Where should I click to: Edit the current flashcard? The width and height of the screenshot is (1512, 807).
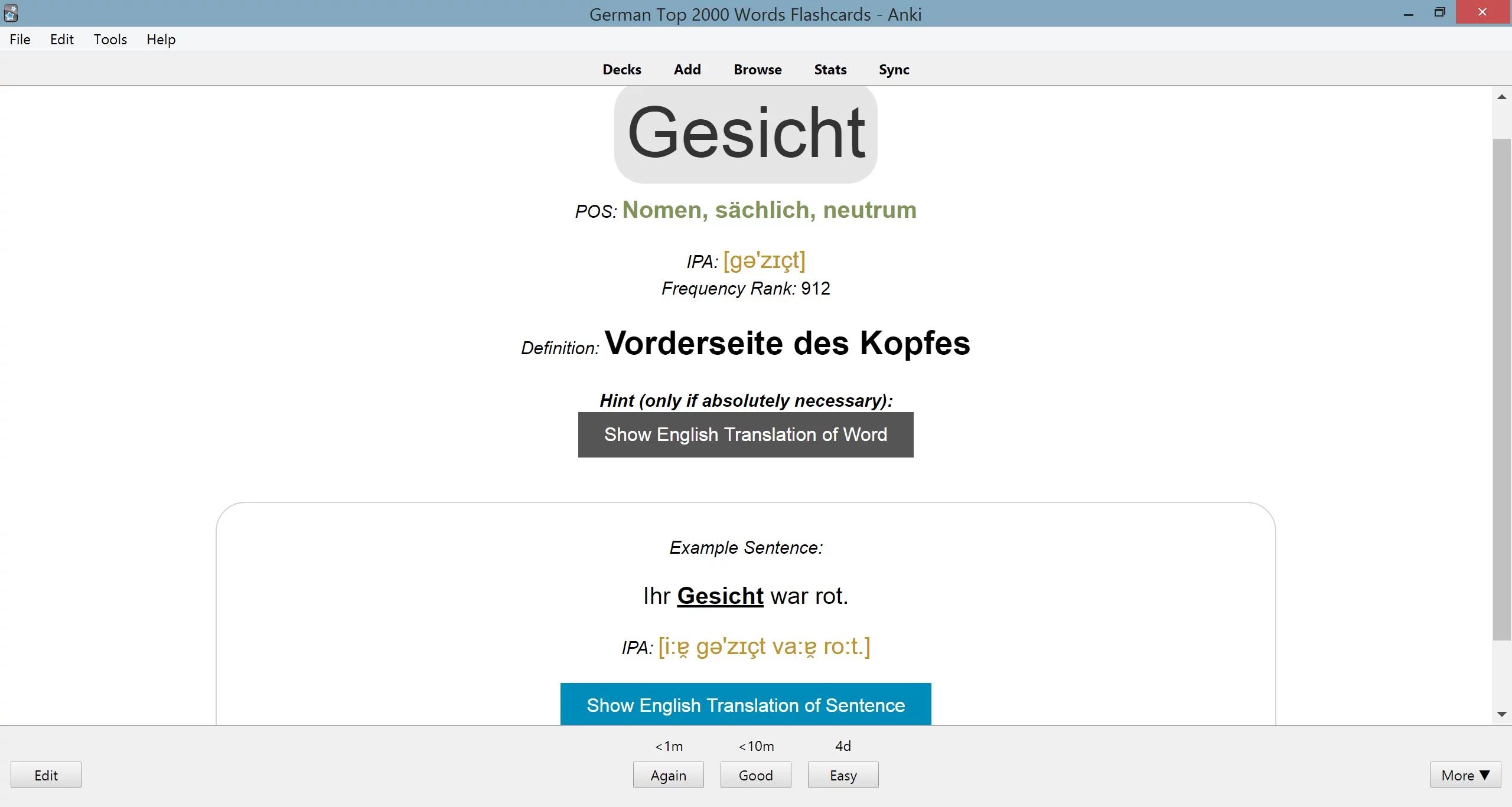tap(45, 775)
